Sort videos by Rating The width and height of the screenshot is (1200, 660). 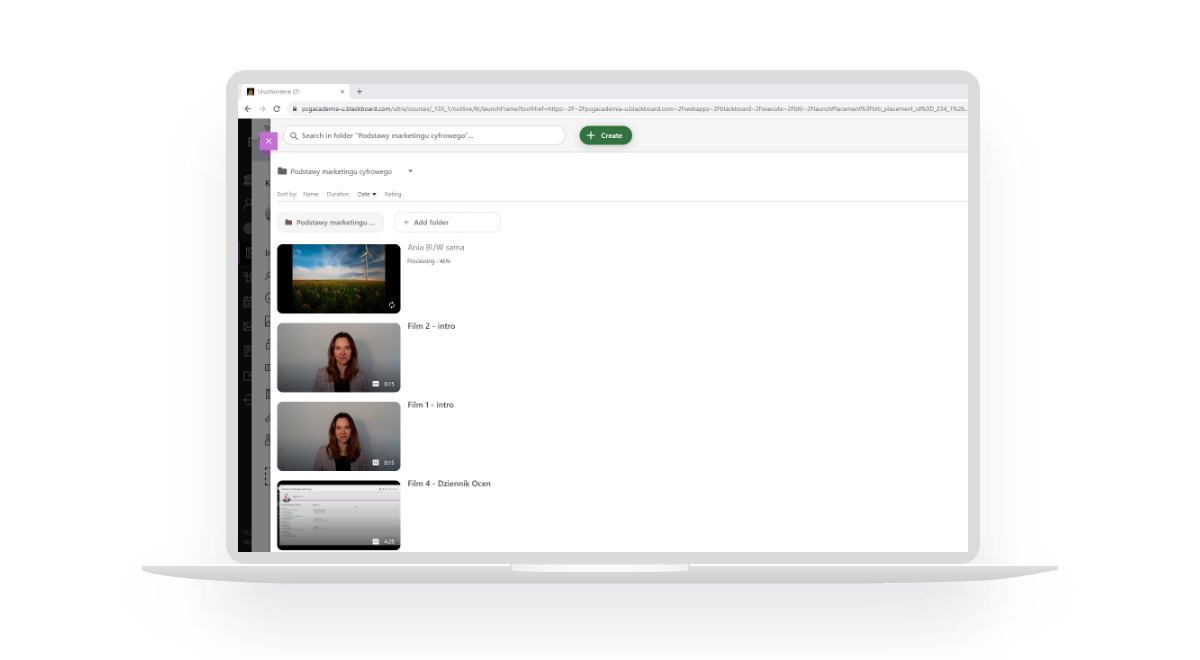(393, 194)
